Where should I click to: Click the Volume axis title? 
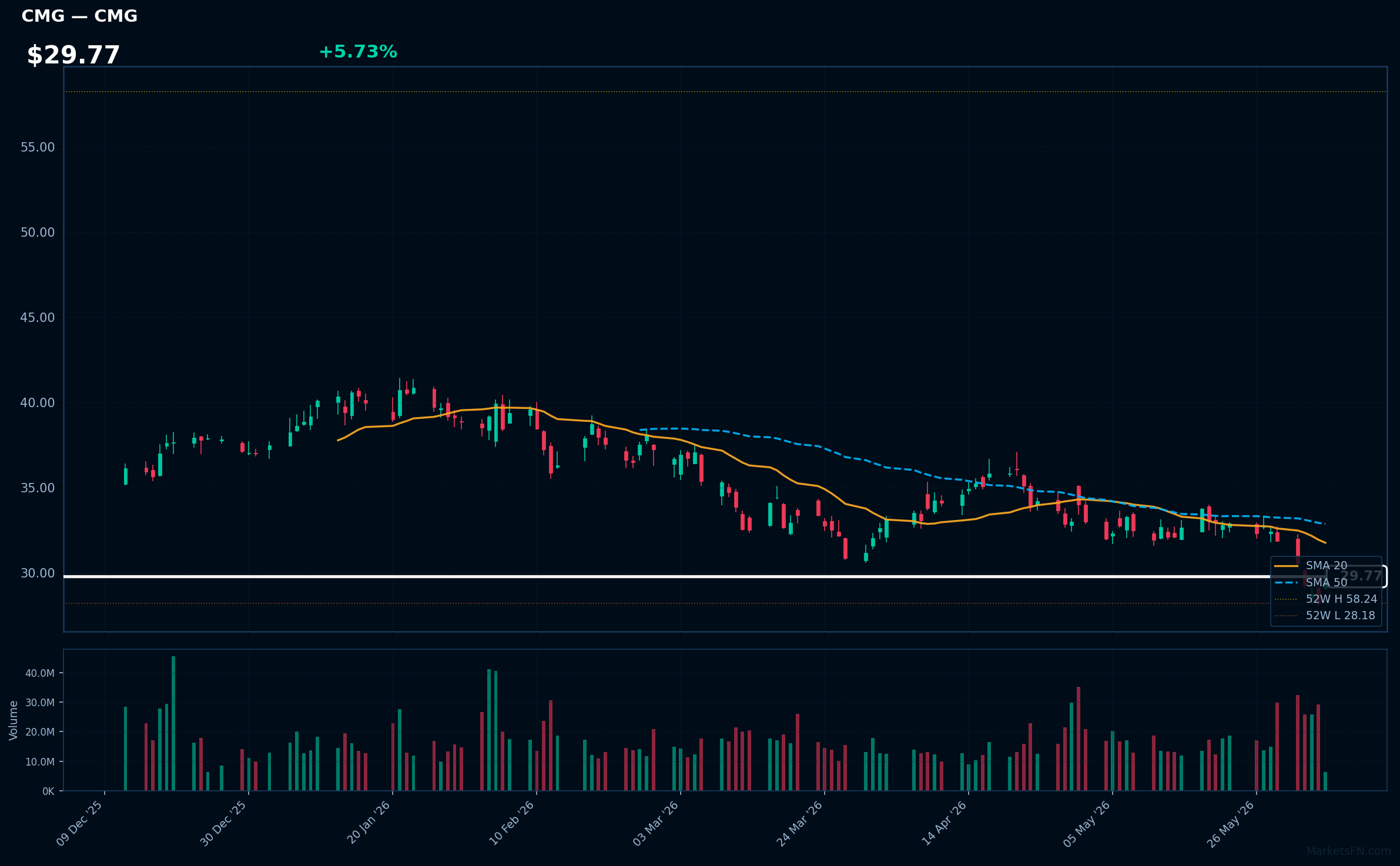point(13,720)
